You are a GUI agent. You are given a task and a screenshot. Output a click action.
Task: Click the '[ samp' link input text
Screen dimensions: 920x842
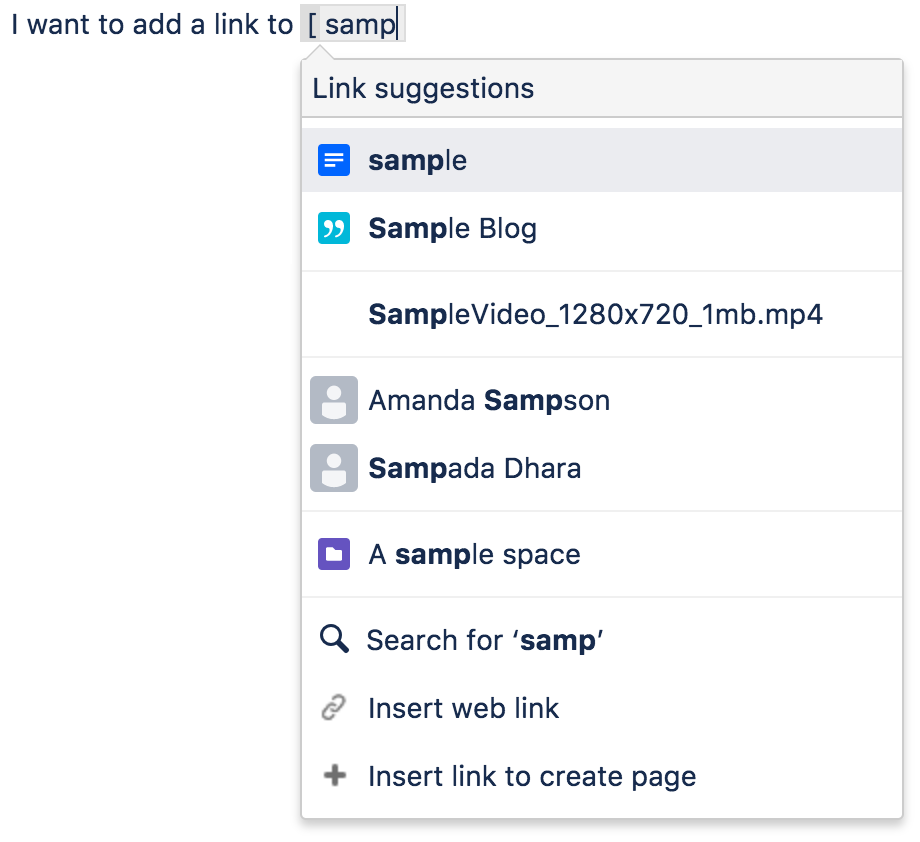[x=353, y=24]
